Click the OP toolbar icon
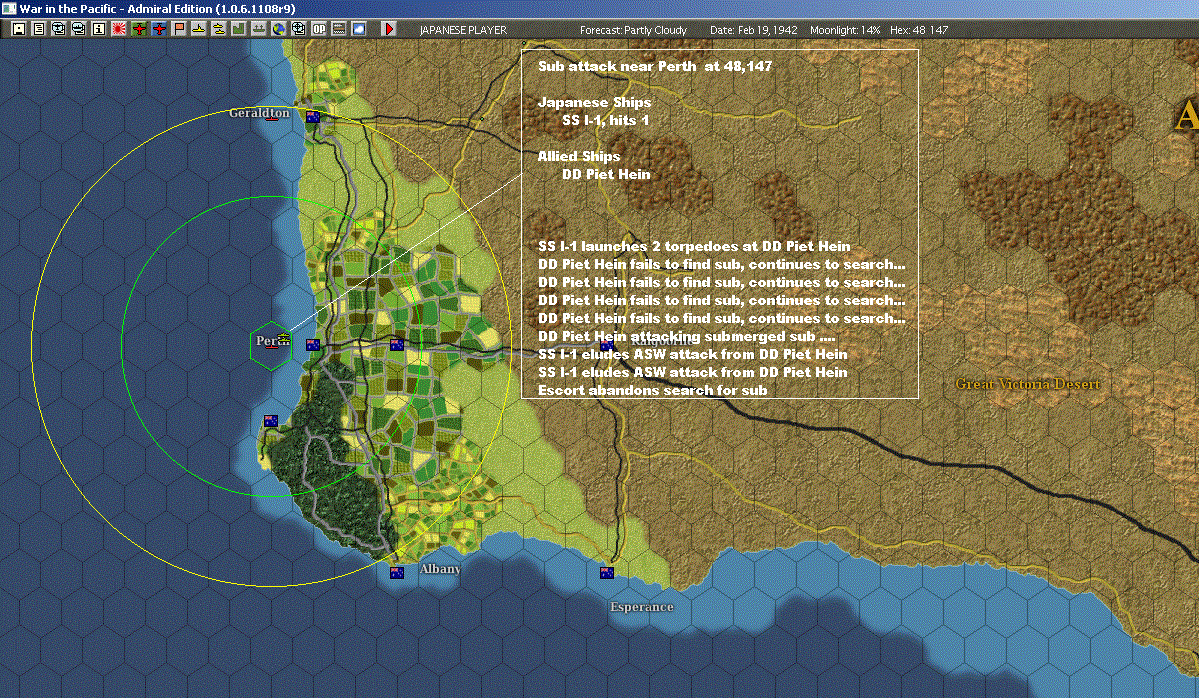1199x698 pixels. 319,29
